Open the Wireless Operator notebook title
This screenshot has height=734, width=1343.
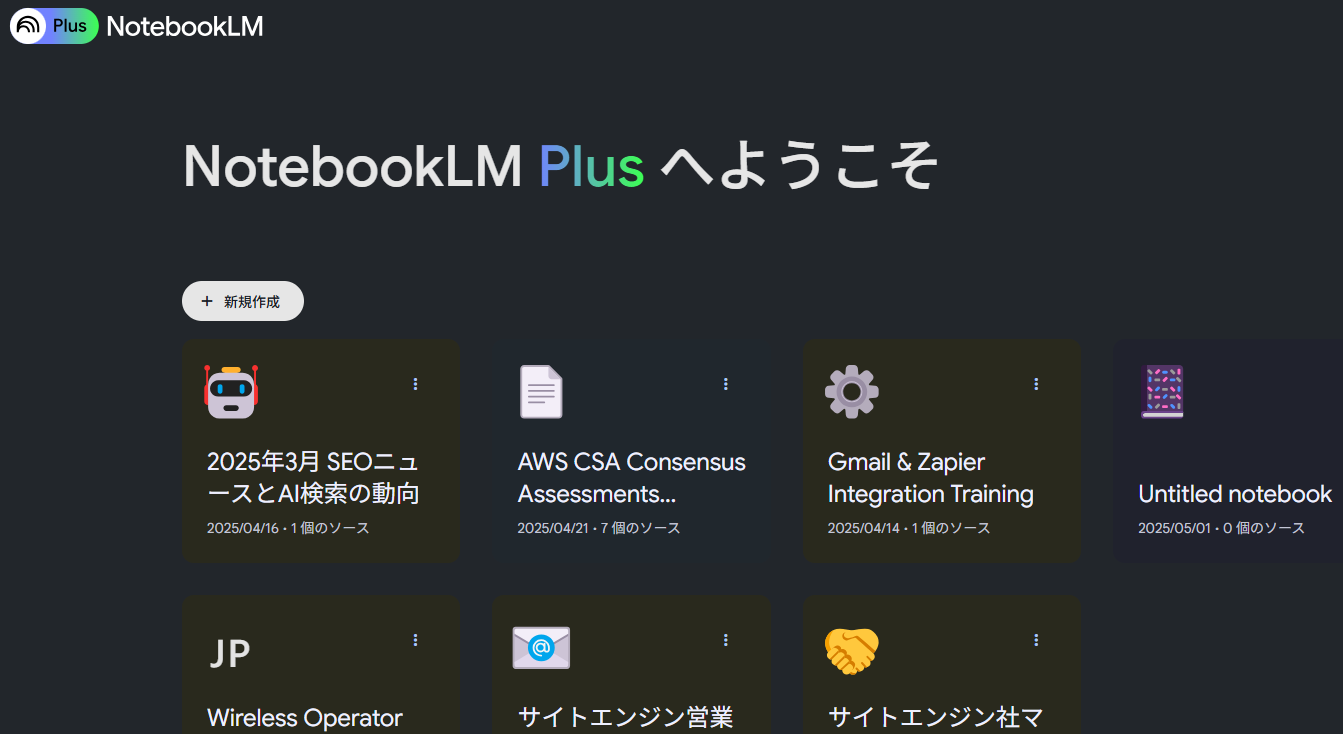[305, 718]
